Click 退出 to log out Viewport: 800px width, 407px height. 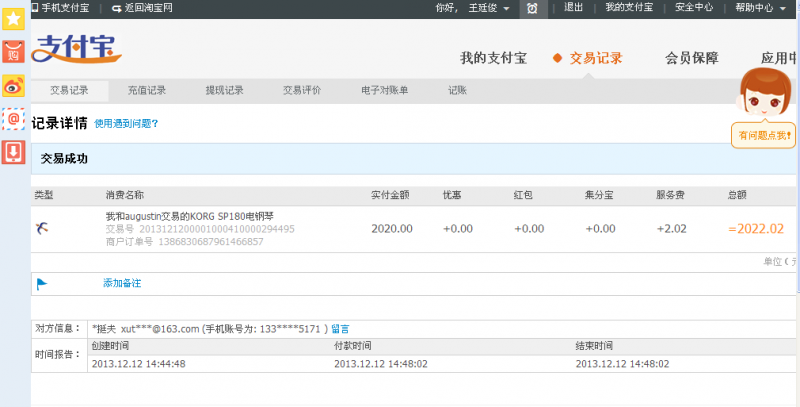[x=574, y=8]
